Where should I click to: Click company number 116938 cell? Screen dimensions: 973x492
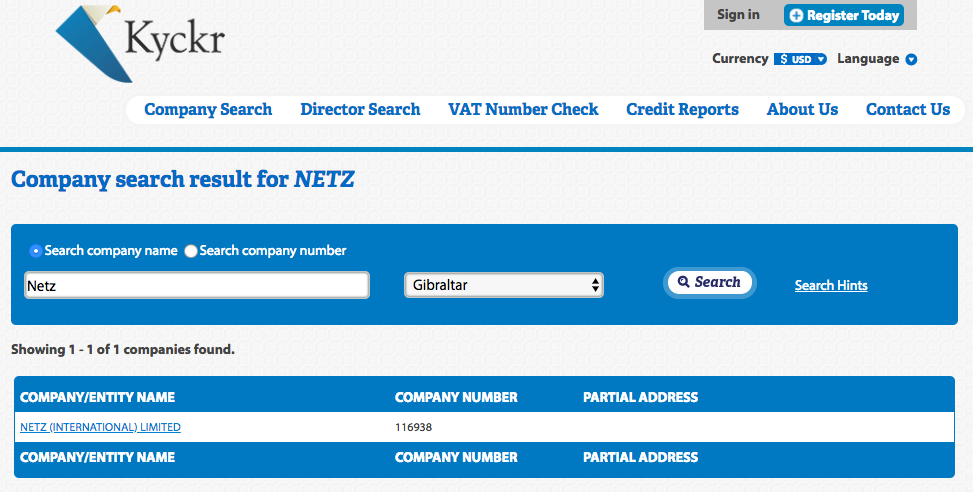[413, 427]
